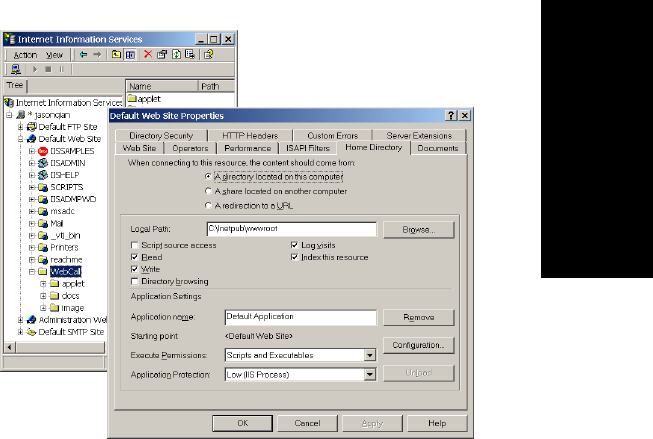653x439 pixels.
Task: Open the Action menu
Action: click(25, 55)
